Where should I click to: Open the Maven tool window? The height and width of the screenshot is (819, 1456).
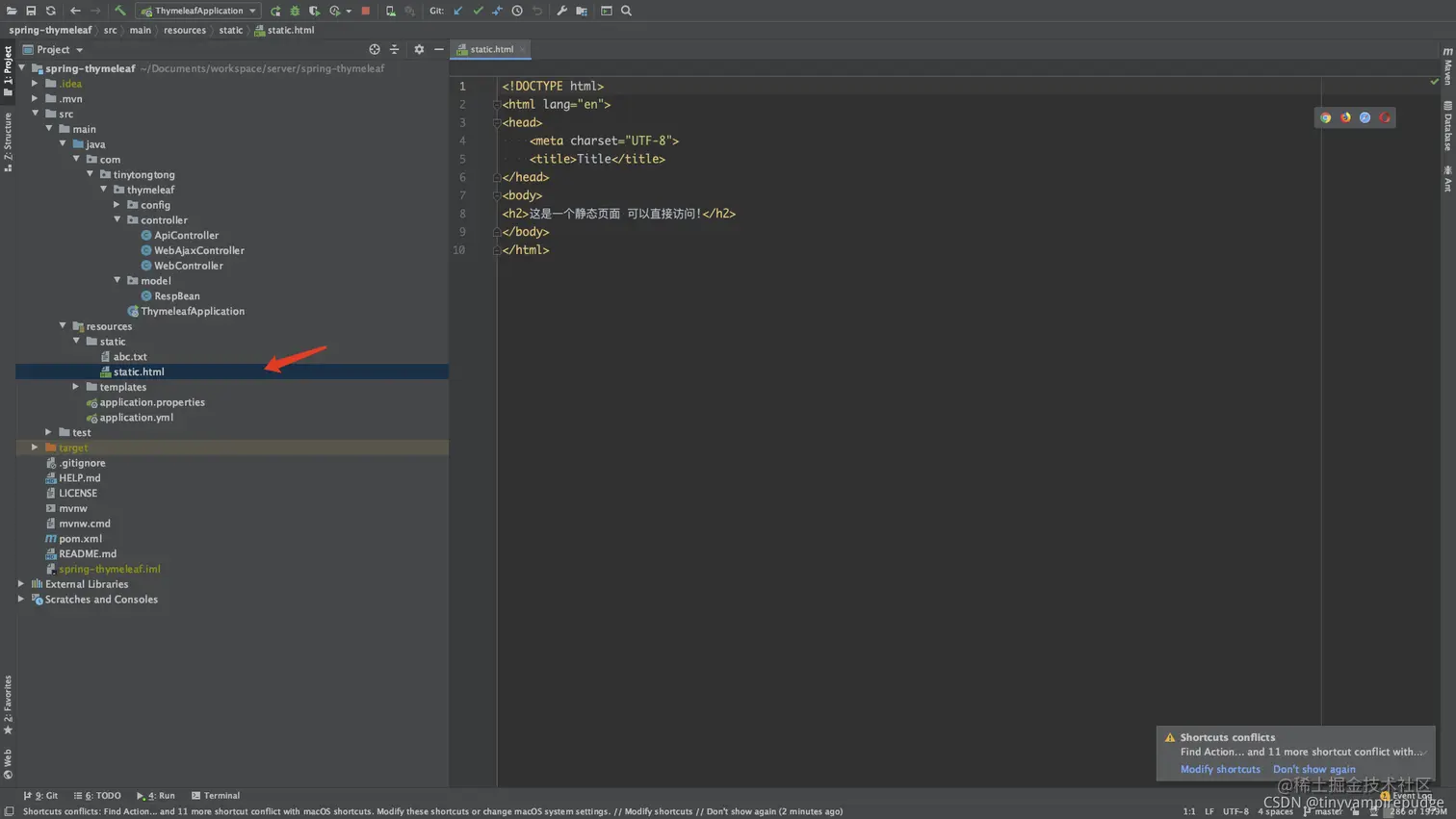click(x=1447, y=65)
